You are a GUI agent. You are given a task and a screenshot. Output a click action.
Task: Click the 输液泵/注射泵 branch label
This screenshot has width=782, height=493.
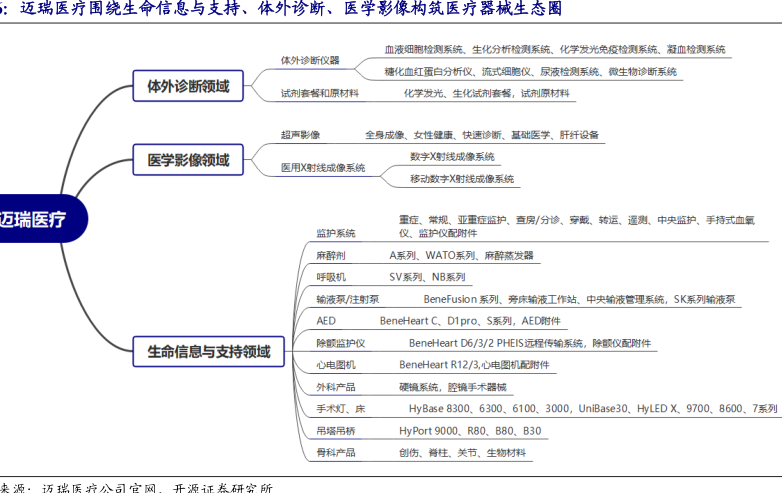point(348,300)
